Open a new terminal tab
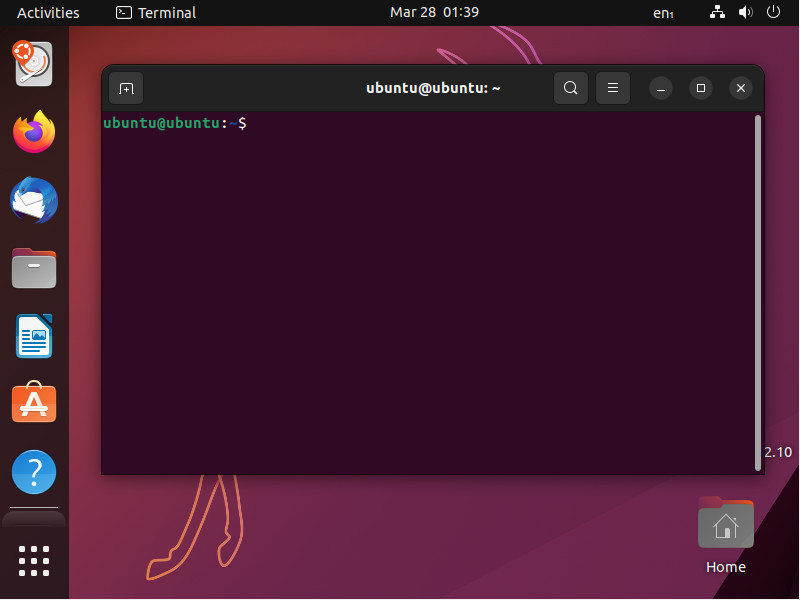Screen dimensions: 800x600 pos(126,88)
